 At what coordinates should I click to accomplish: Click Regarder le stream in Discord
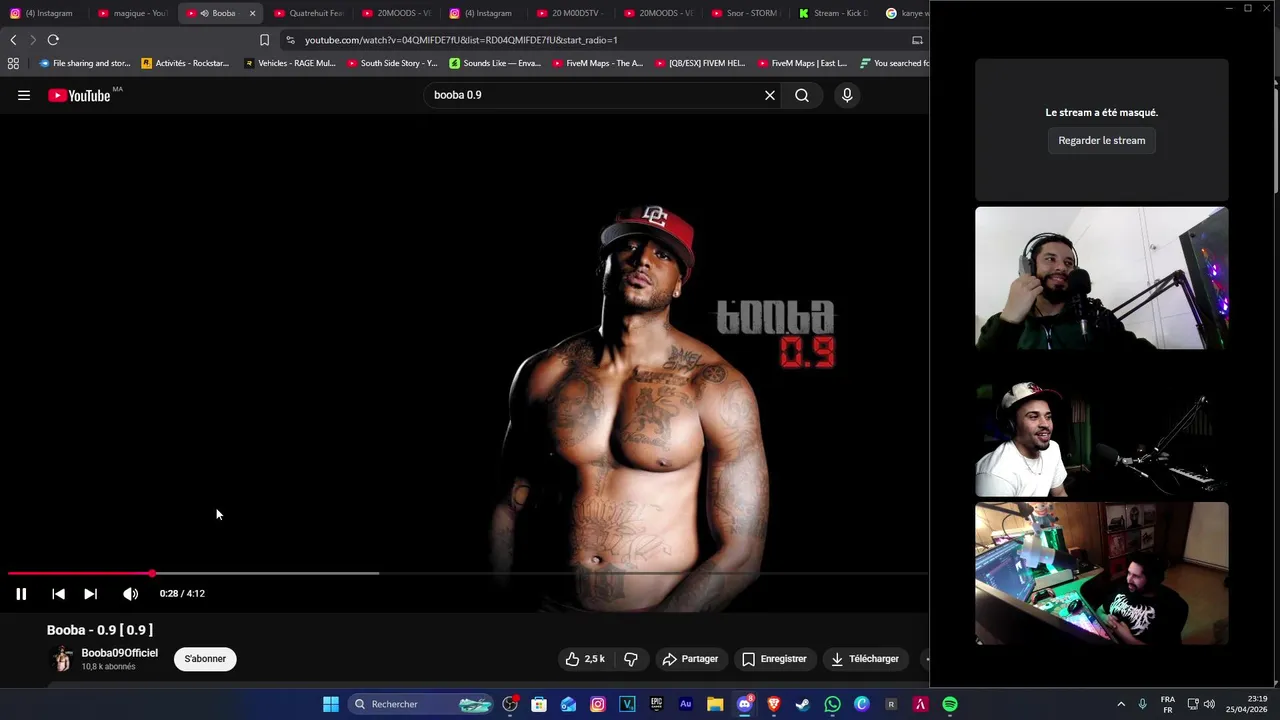coord(1102,141)
